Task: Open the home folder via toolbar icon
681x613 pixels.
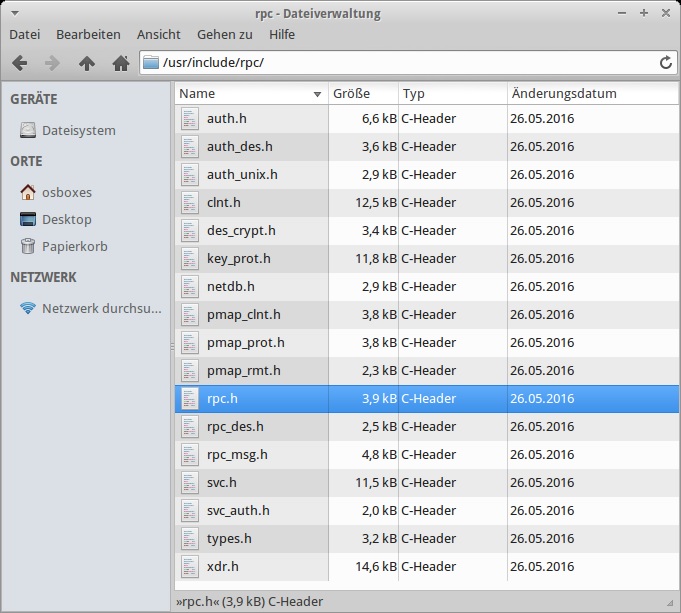Action: [121, 63]
